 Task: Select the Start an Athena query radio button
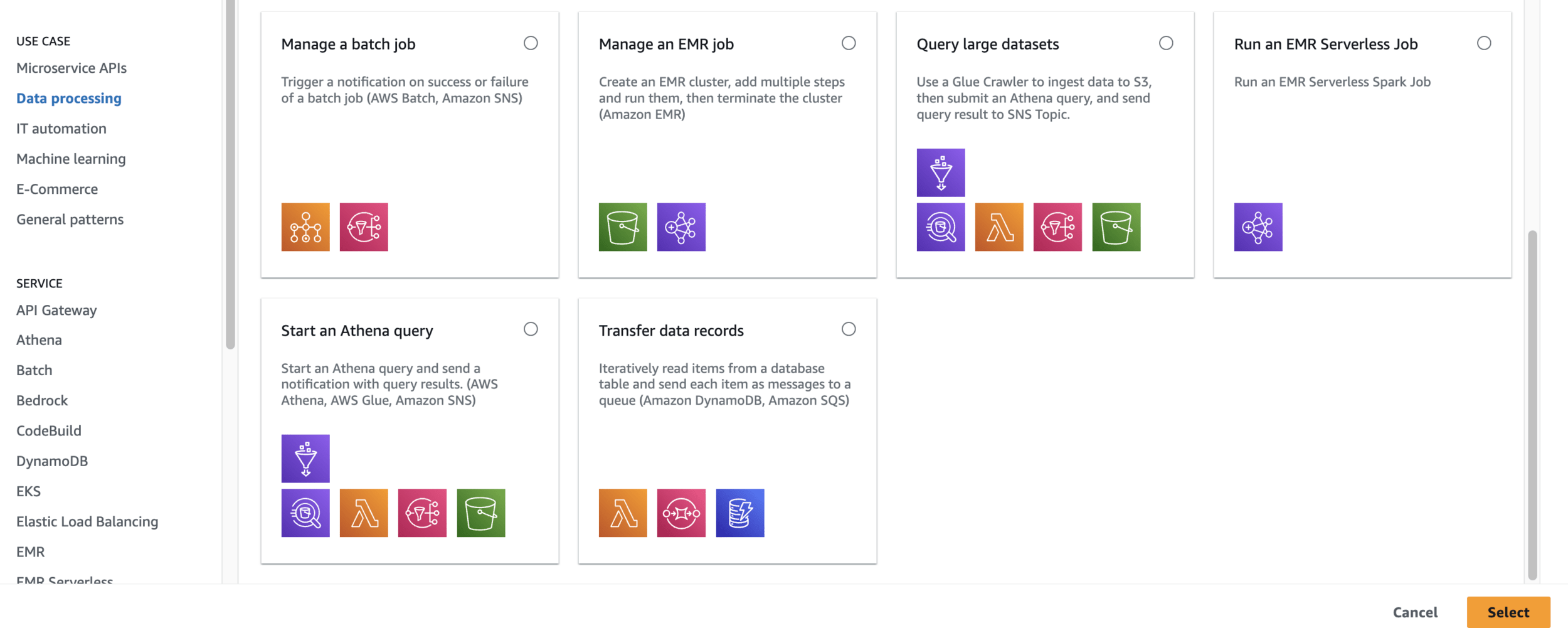(531, 329)
